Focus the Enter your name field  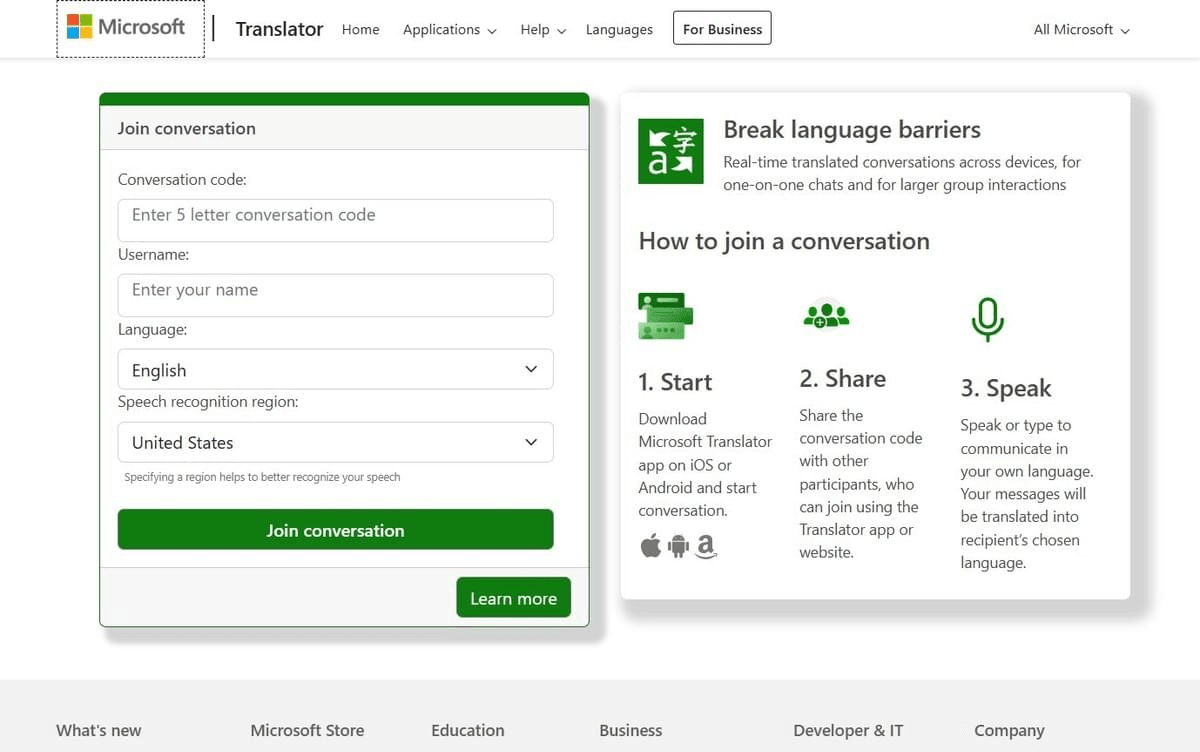point(335,295)
